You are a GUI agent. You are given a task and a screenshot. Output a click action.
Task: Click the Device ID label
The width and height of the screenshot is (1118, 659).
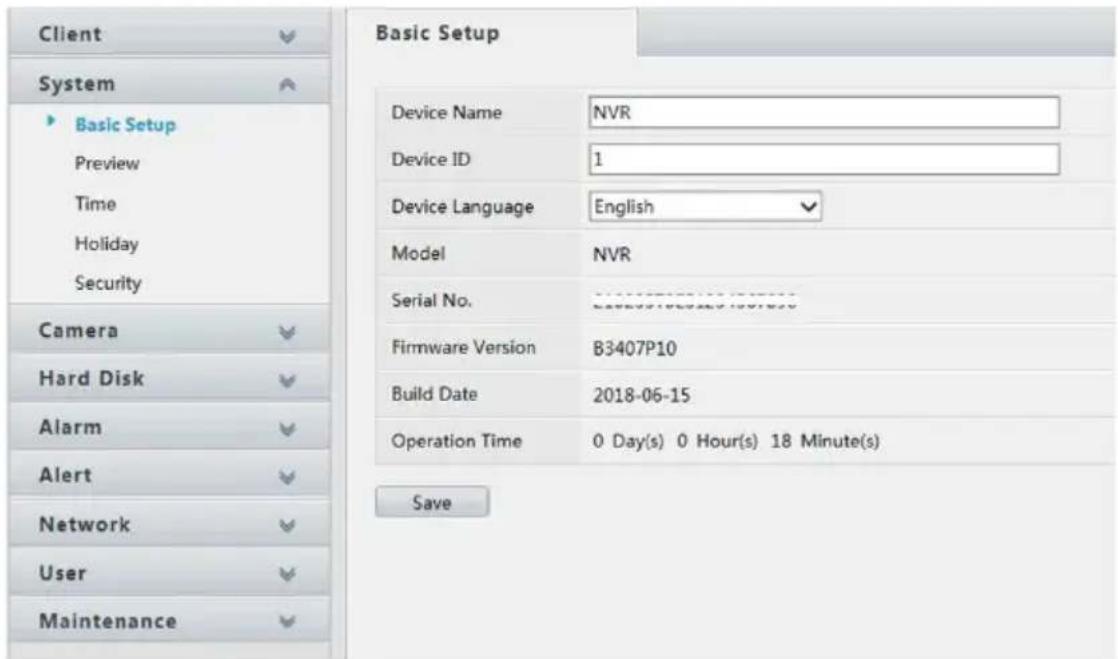431,159
